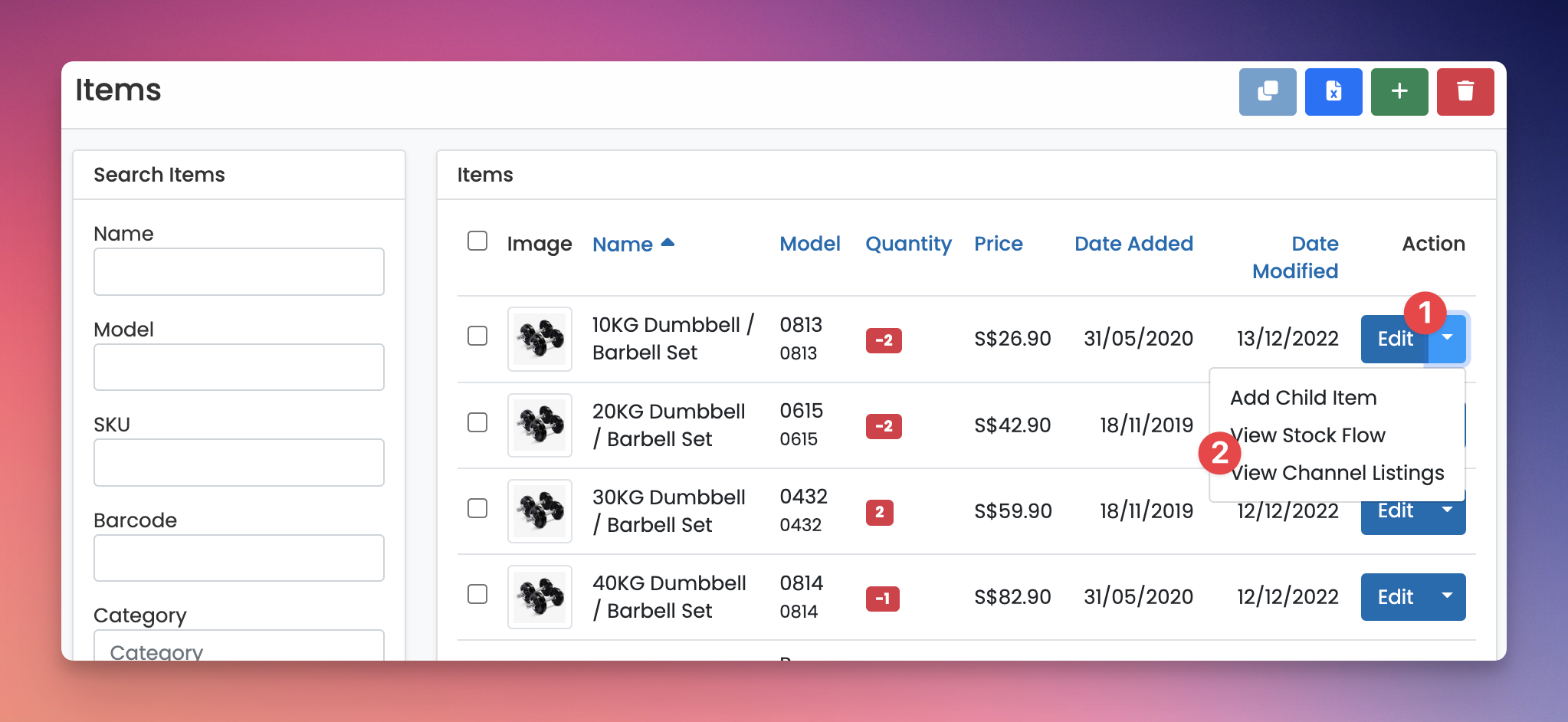Focus the SKU search input field

coord(239,462)
